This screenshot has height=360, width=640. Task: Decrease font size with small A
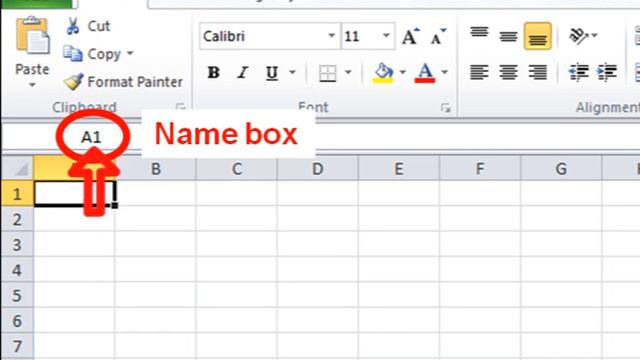(x=438, y=36)
